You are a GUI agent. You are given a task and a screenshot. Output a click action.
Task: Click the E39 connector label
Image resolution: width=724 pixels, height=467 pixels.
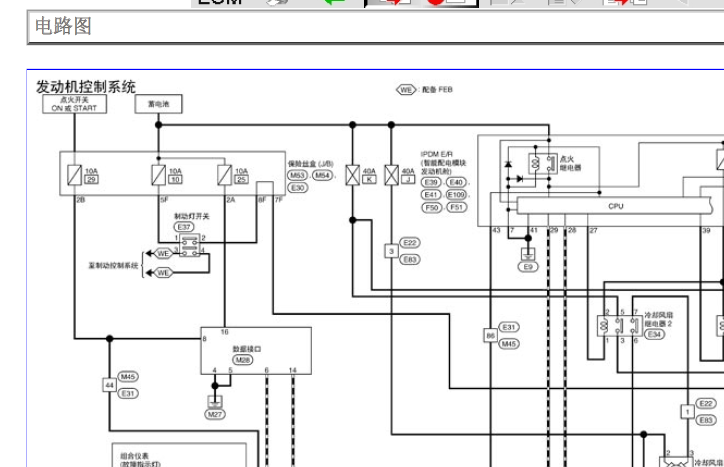431,182
